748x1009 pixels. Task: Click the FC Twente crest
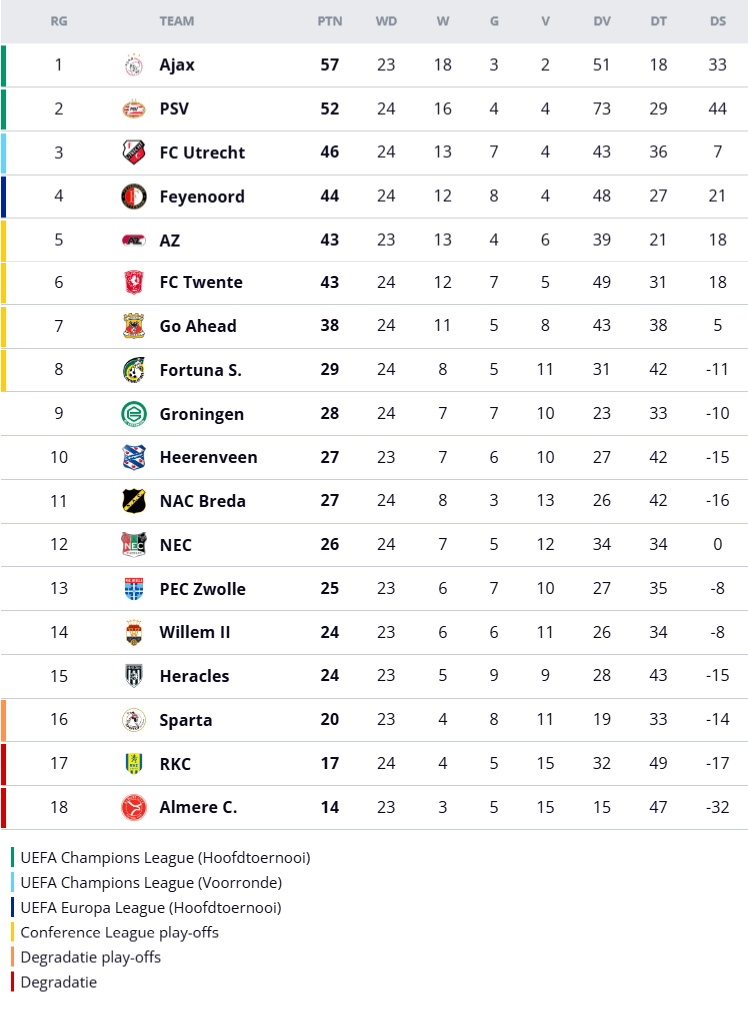(x=133, y=283)
